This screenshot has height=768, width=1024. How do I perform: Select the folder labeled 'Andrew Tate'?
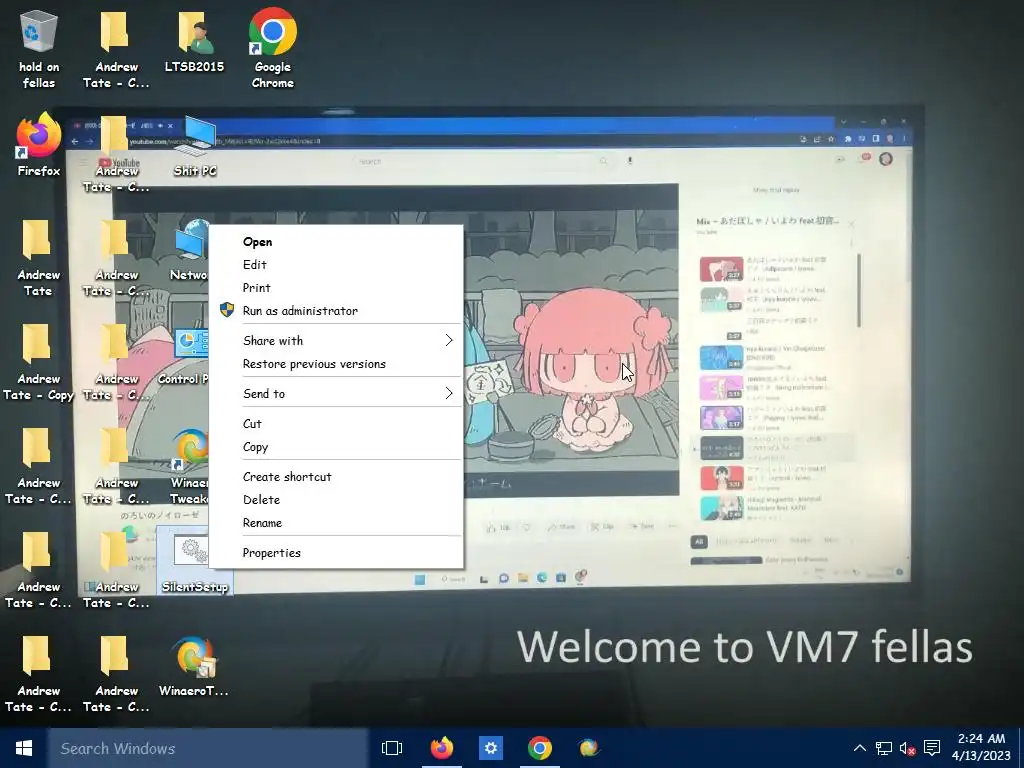point(37,257)
